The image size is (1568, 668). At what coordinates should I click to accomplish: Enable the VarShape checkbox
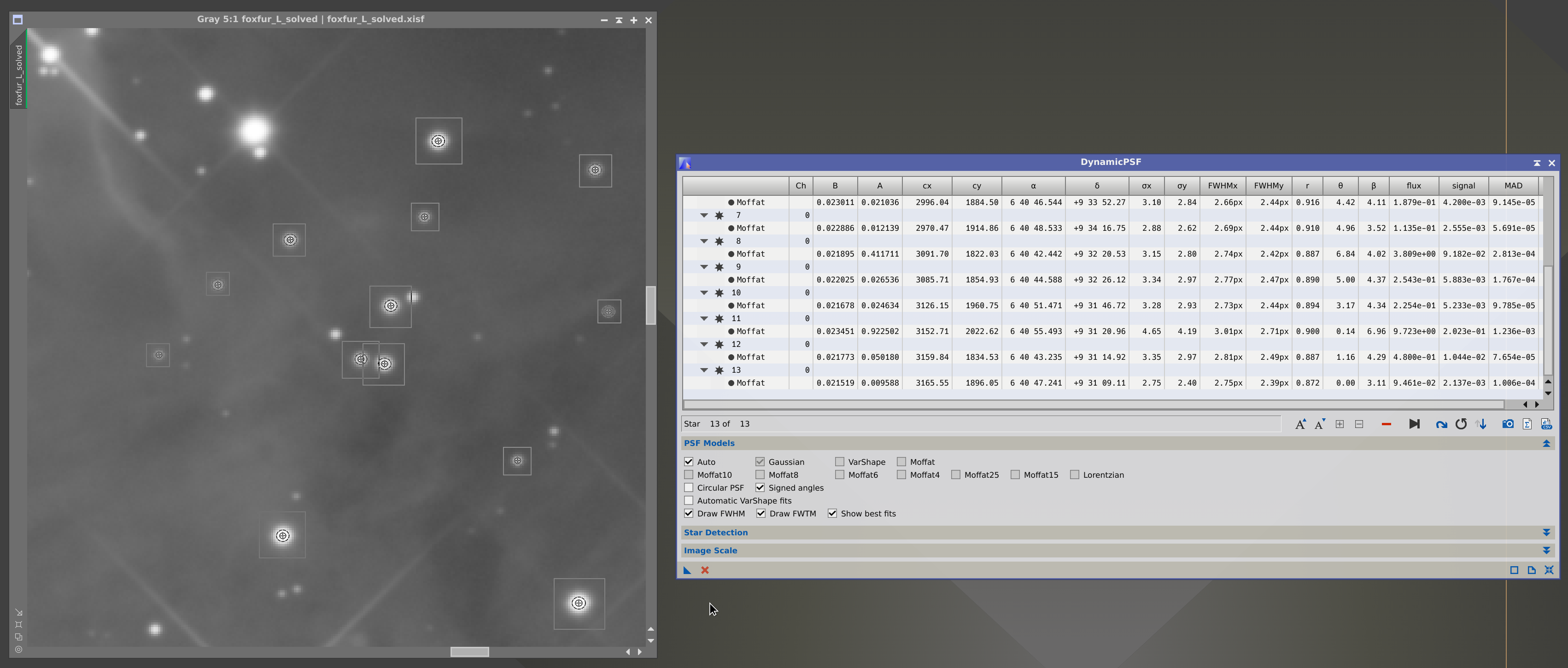tap(839, 462)
